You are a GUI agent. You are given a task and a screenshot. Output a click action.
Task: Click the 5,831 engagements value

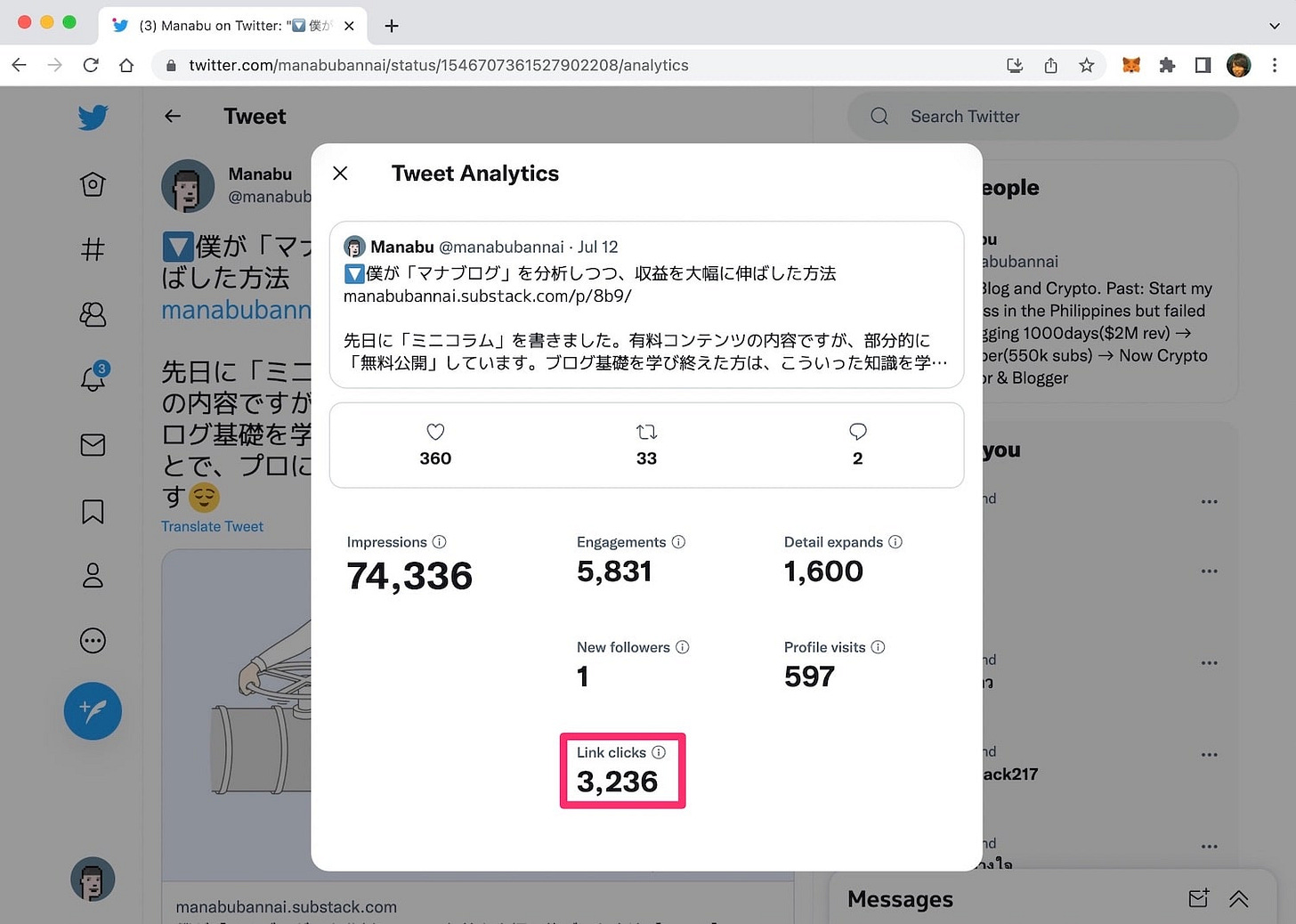tap(614, 571)
